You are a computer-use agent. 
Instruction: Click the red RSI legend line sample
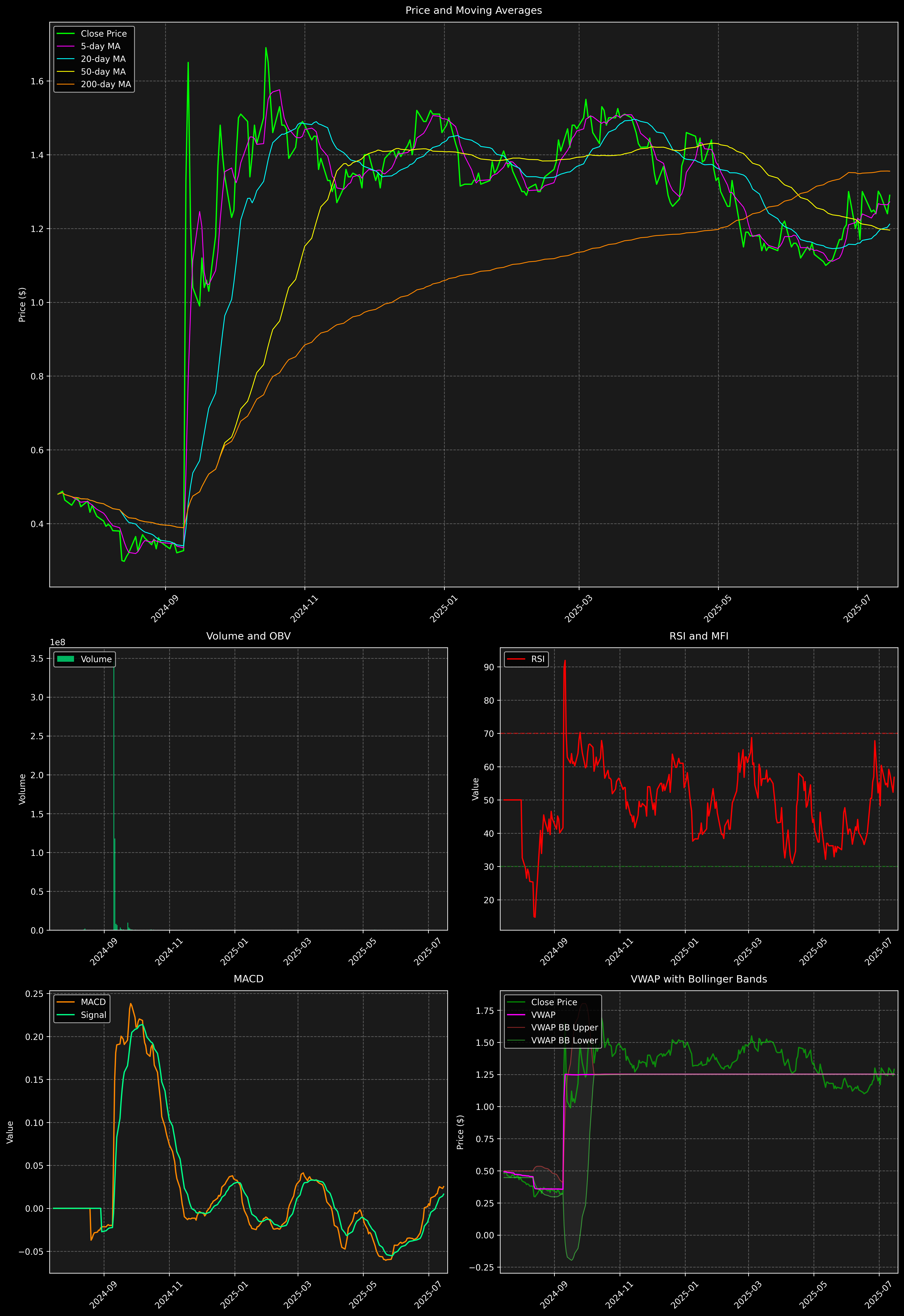click(x=516, y=659)
